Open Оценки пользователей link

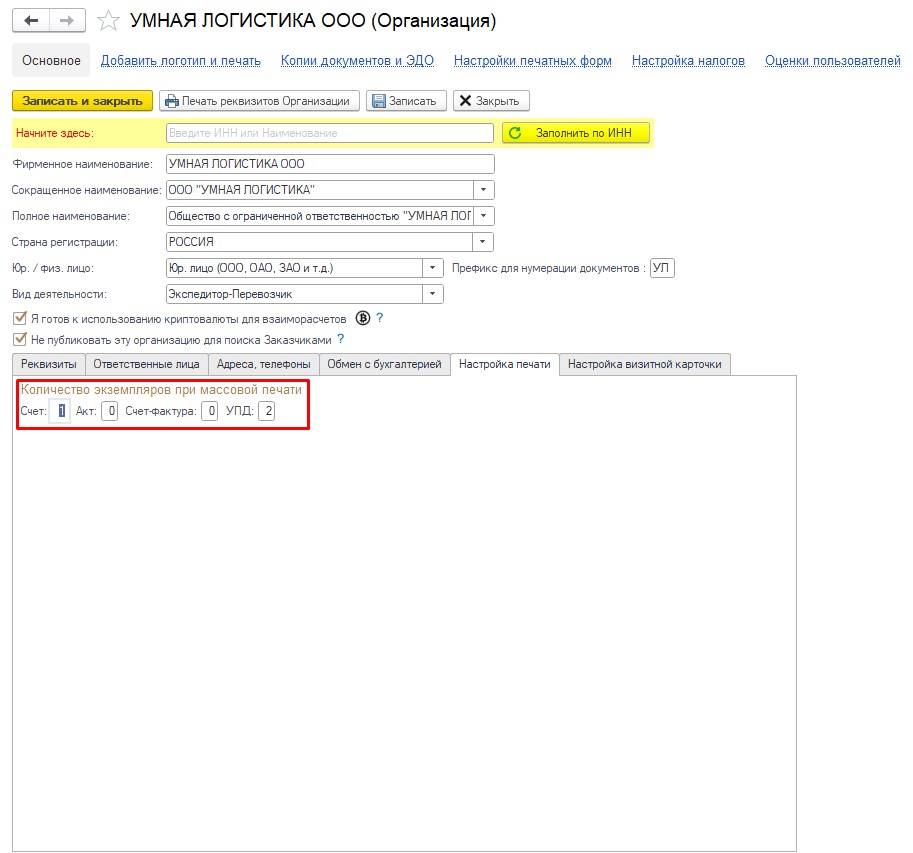coord(833,61)
